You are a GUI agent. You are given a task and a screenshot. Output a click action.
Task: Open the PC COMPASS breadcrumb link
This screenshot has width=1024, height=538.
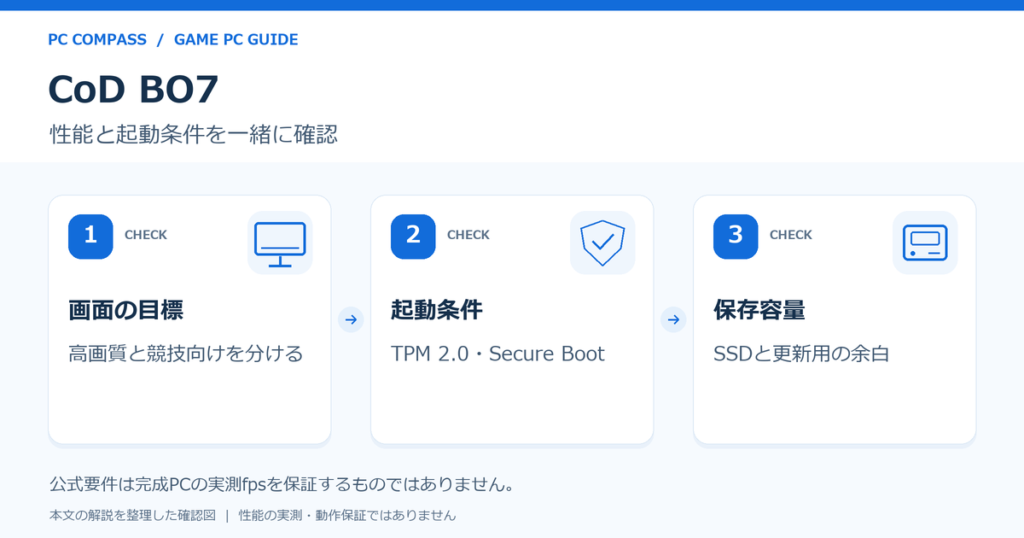pos(97,40)
